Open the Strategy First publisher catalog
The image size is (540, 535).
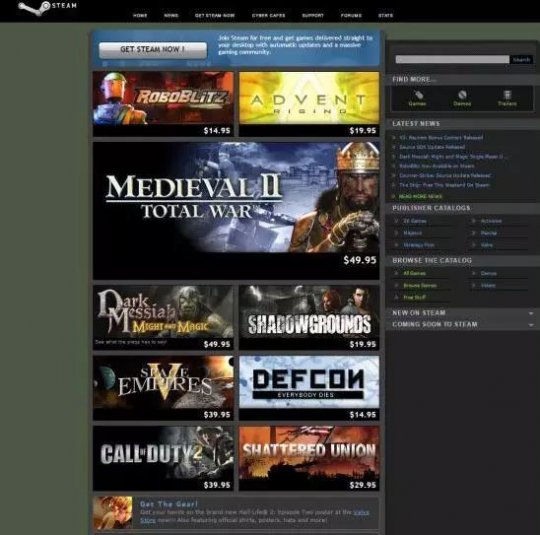(x=418, y=245)
